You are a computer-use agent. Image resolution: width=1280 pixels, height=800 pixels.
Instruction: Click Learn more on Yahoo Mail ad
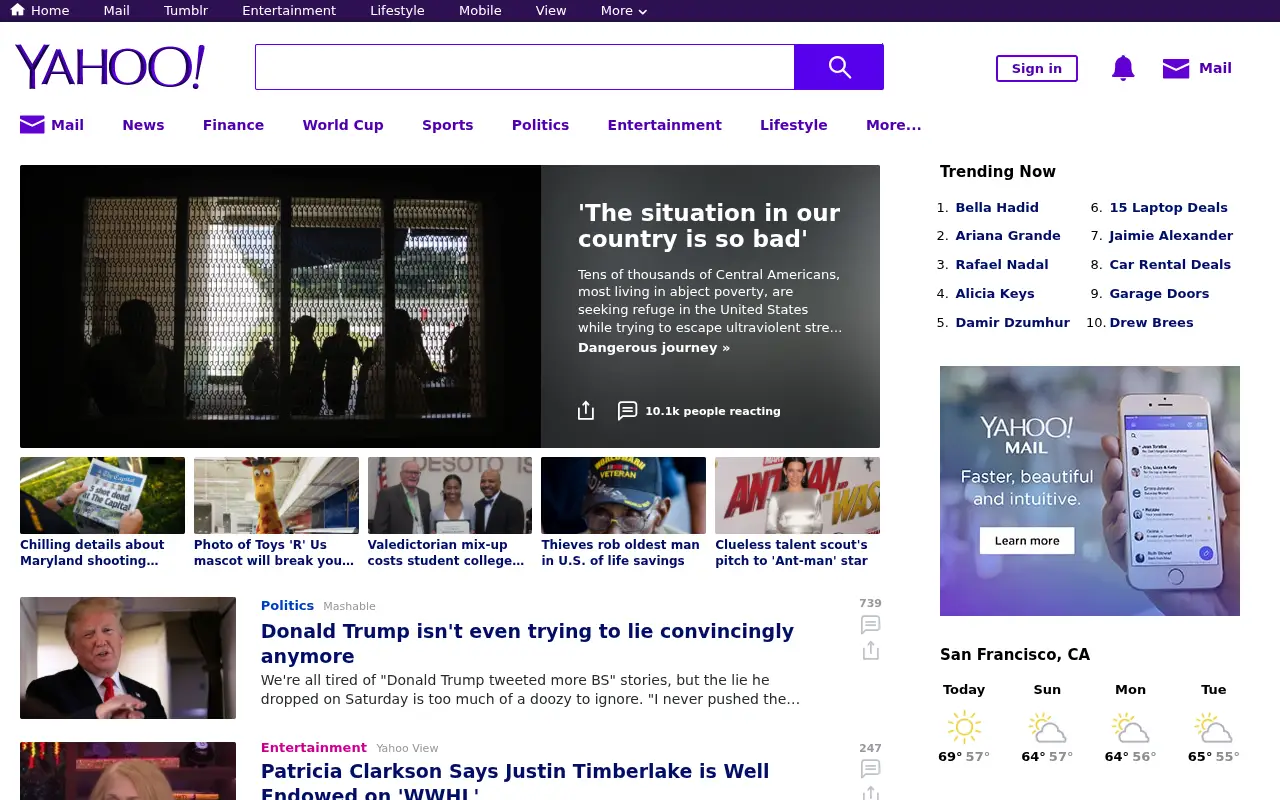coord(1027,541)
